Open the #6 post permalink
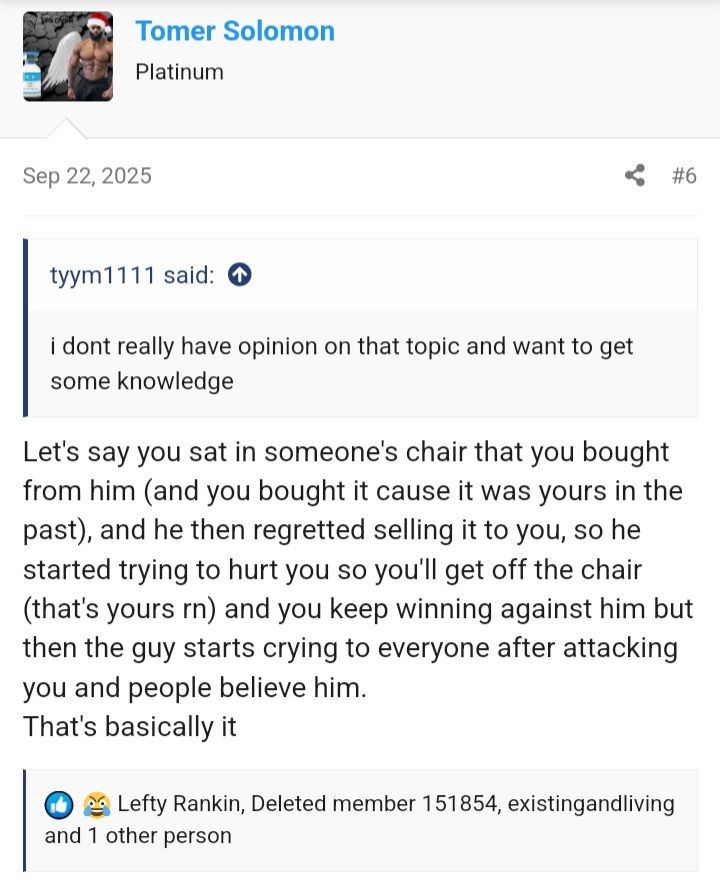This screenshot has height=881, width=720. (x=684, y=176)
